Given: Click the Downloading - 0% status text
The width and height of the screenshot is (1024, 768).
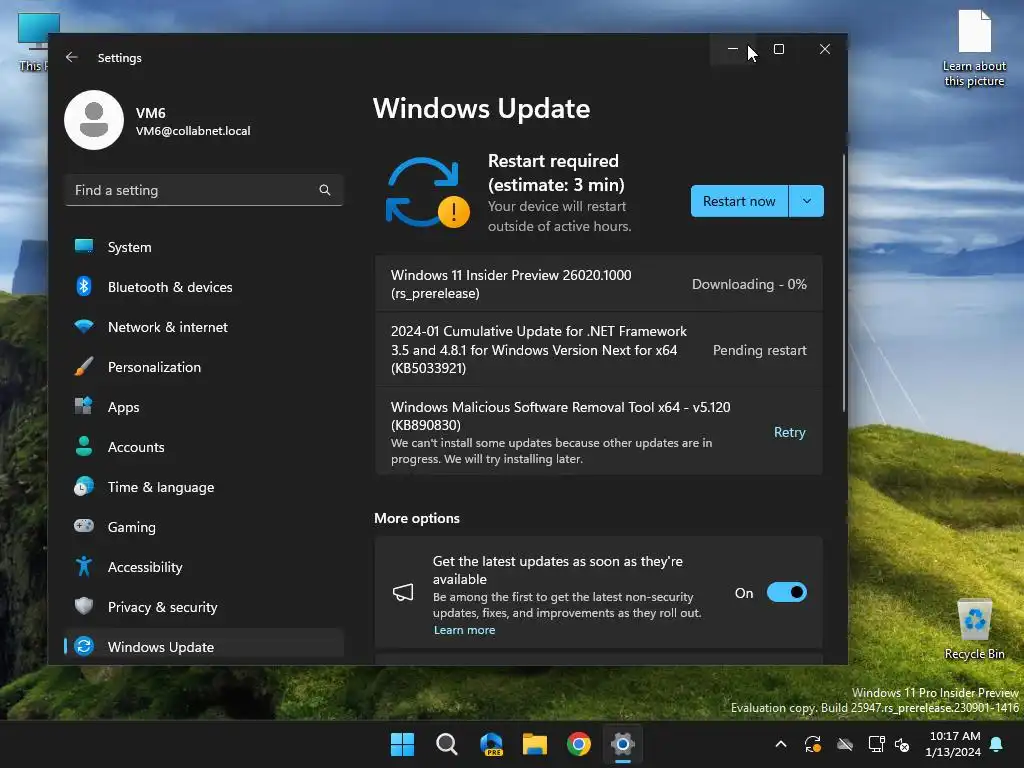Looking at the screenshot, I should pos(749,284).
